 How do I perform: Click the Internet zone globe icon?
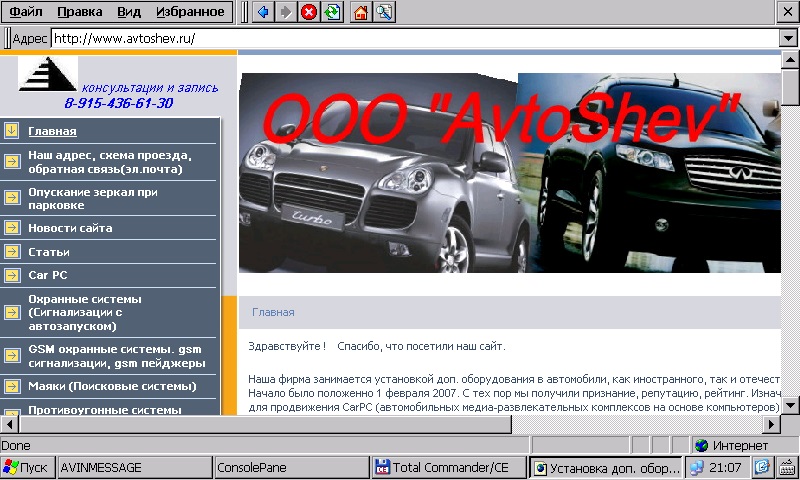(702, 445)
